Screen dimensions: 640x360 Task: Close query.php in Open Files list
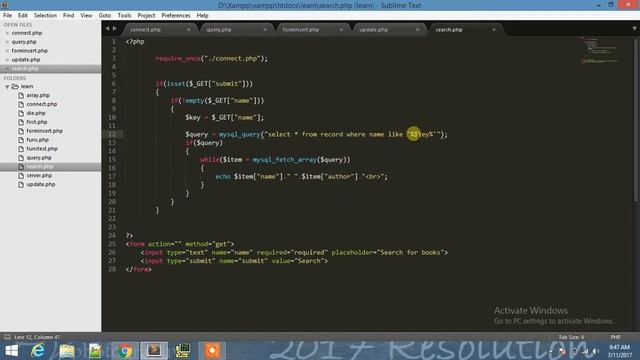(x=7, y=42)
